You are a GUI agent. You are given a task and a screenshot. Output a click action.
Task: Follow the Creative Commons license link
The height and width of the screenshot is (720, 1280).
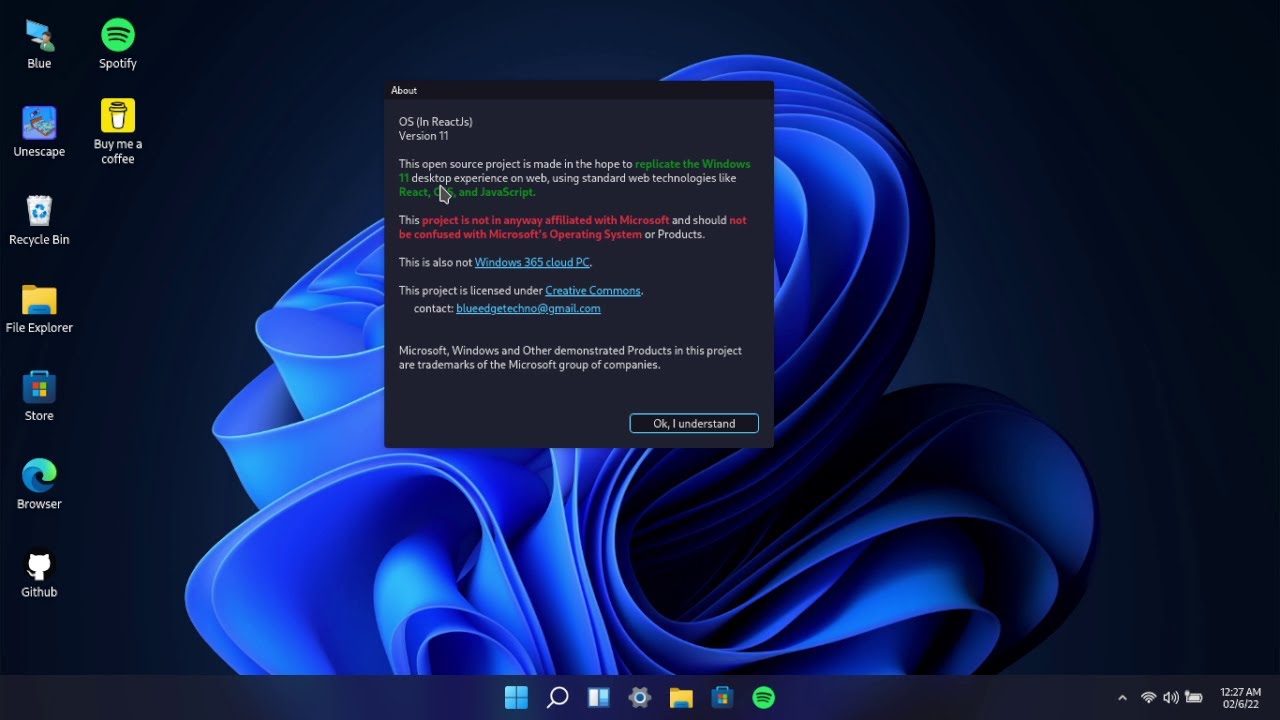pos(593,290)
